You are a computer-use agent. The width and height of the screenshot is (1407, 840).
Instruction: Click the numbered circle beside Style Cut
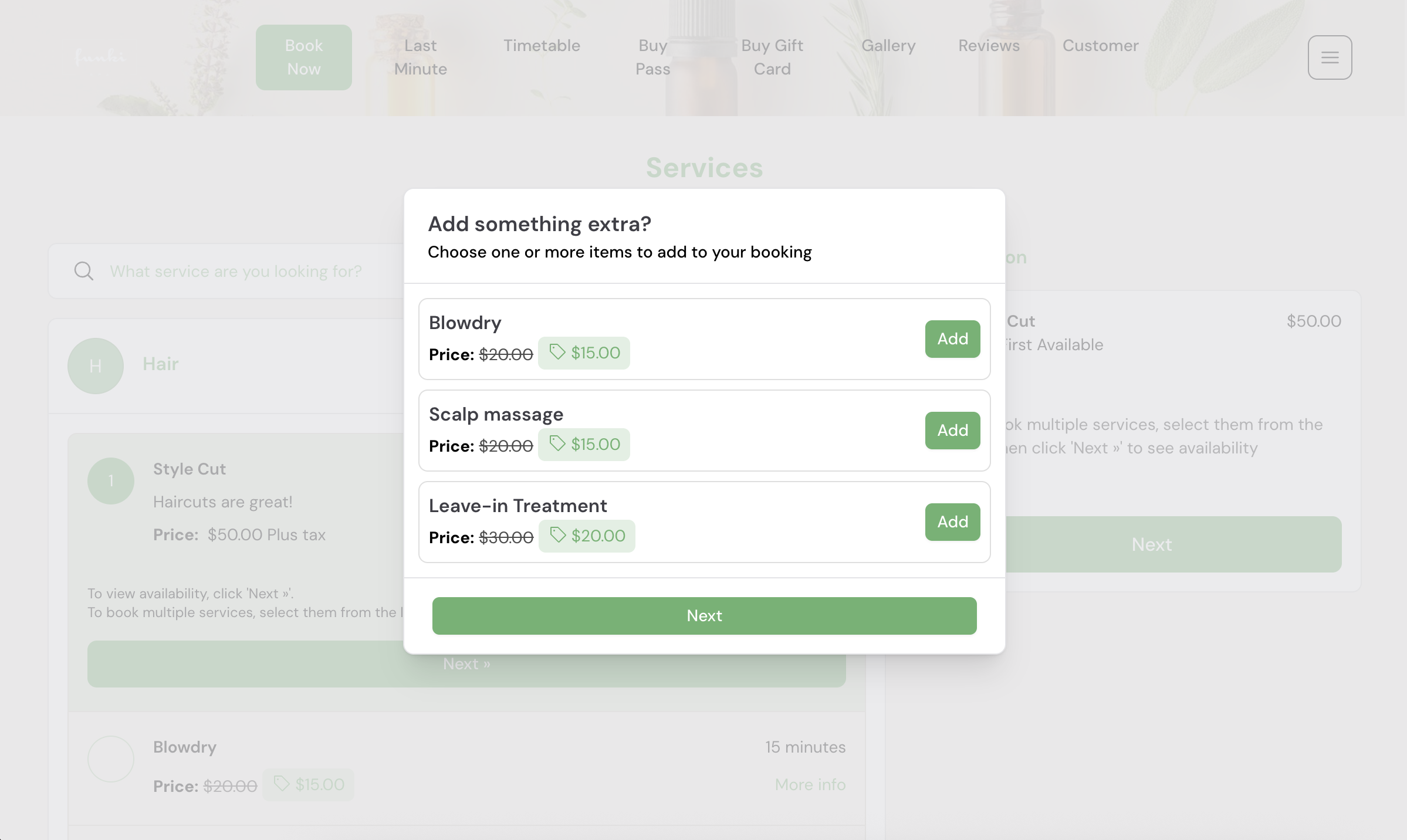pos(111,481)
